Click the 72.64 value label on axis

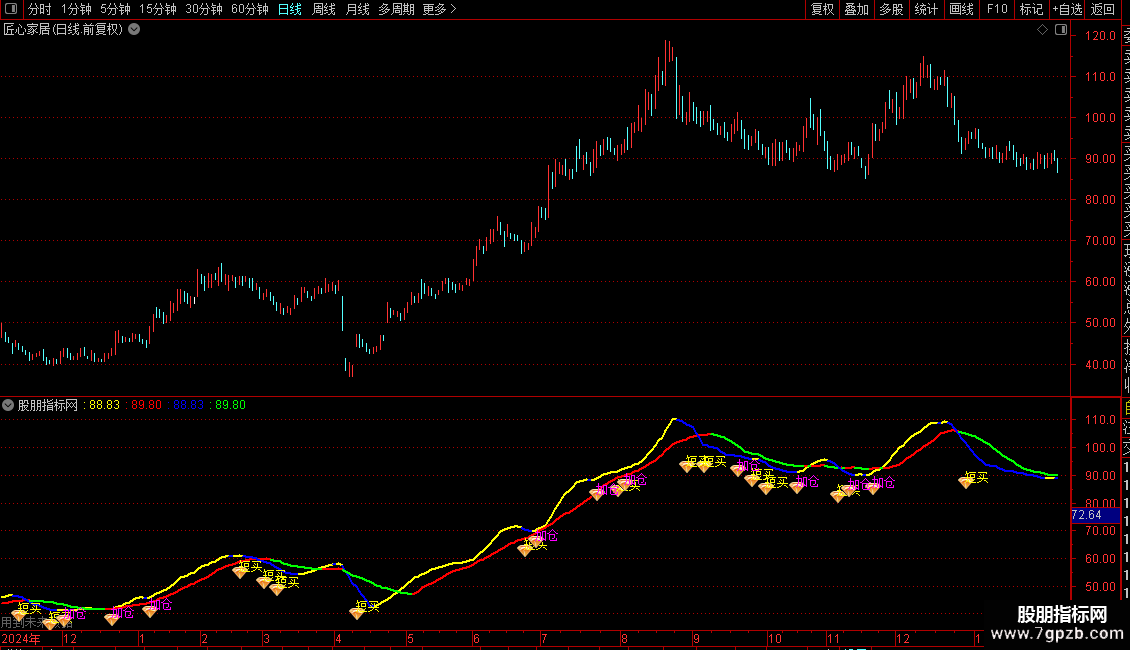pyautogui.click(x=1086, y=515)
